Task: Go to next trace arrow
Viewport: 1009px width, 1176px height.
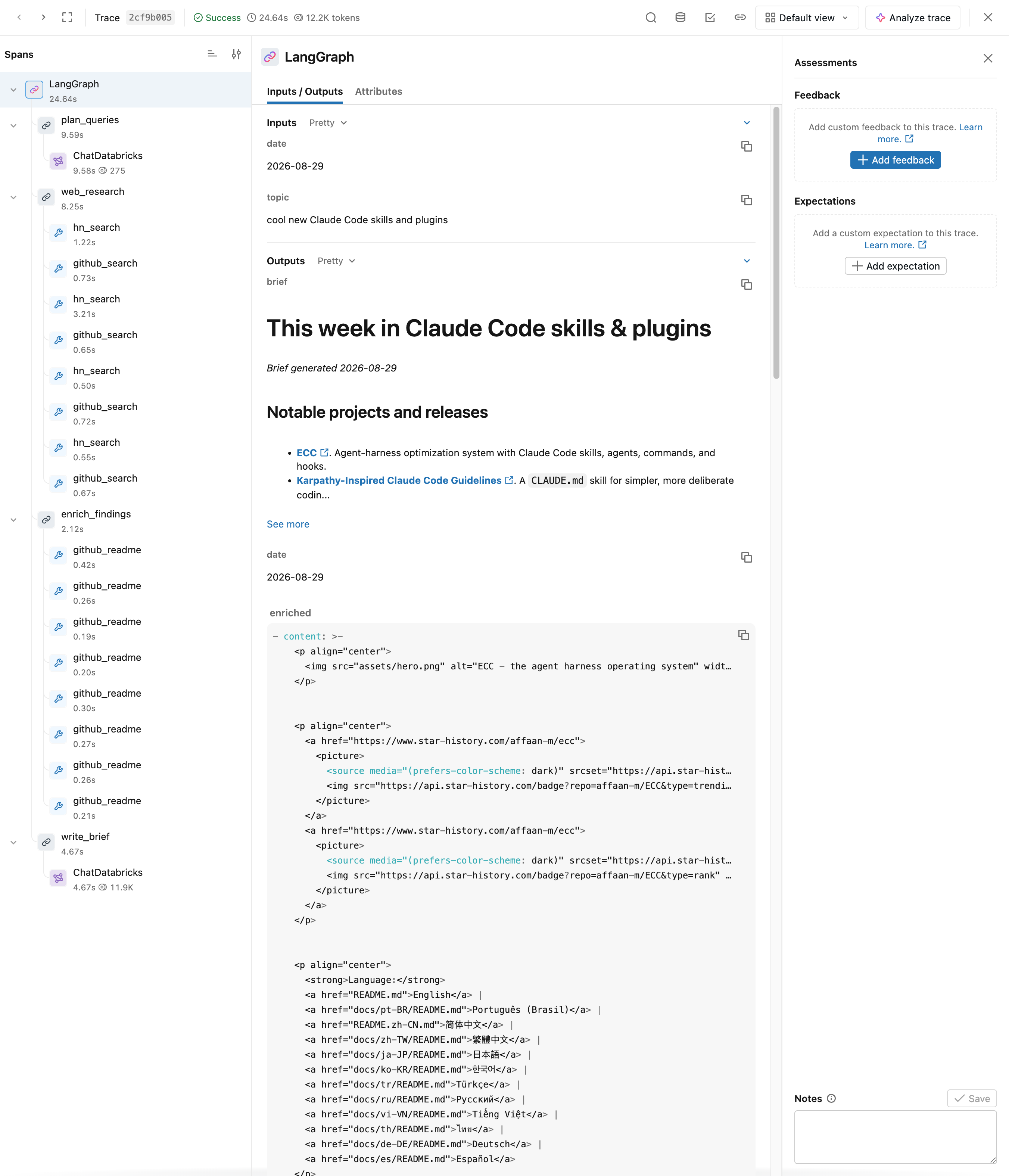Action: coord(44,18)
